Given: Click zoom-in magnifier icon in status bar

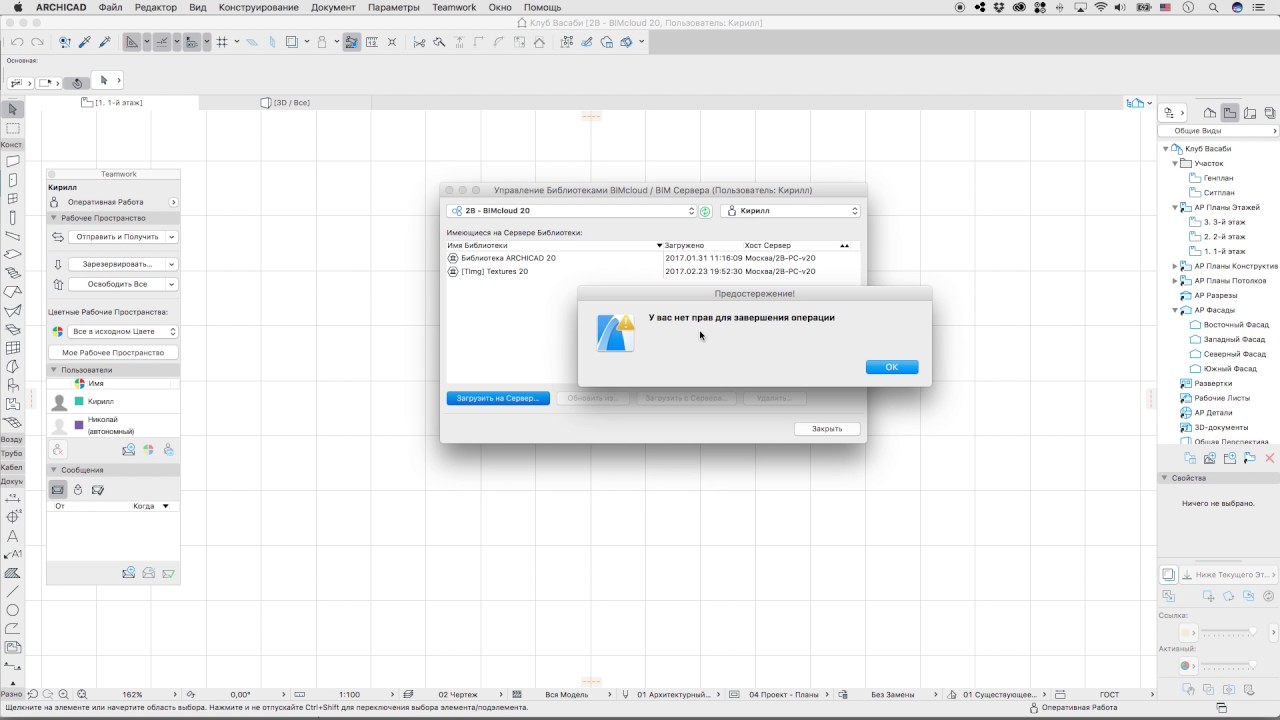Looking at the screenshot, I should coord(63,694).
